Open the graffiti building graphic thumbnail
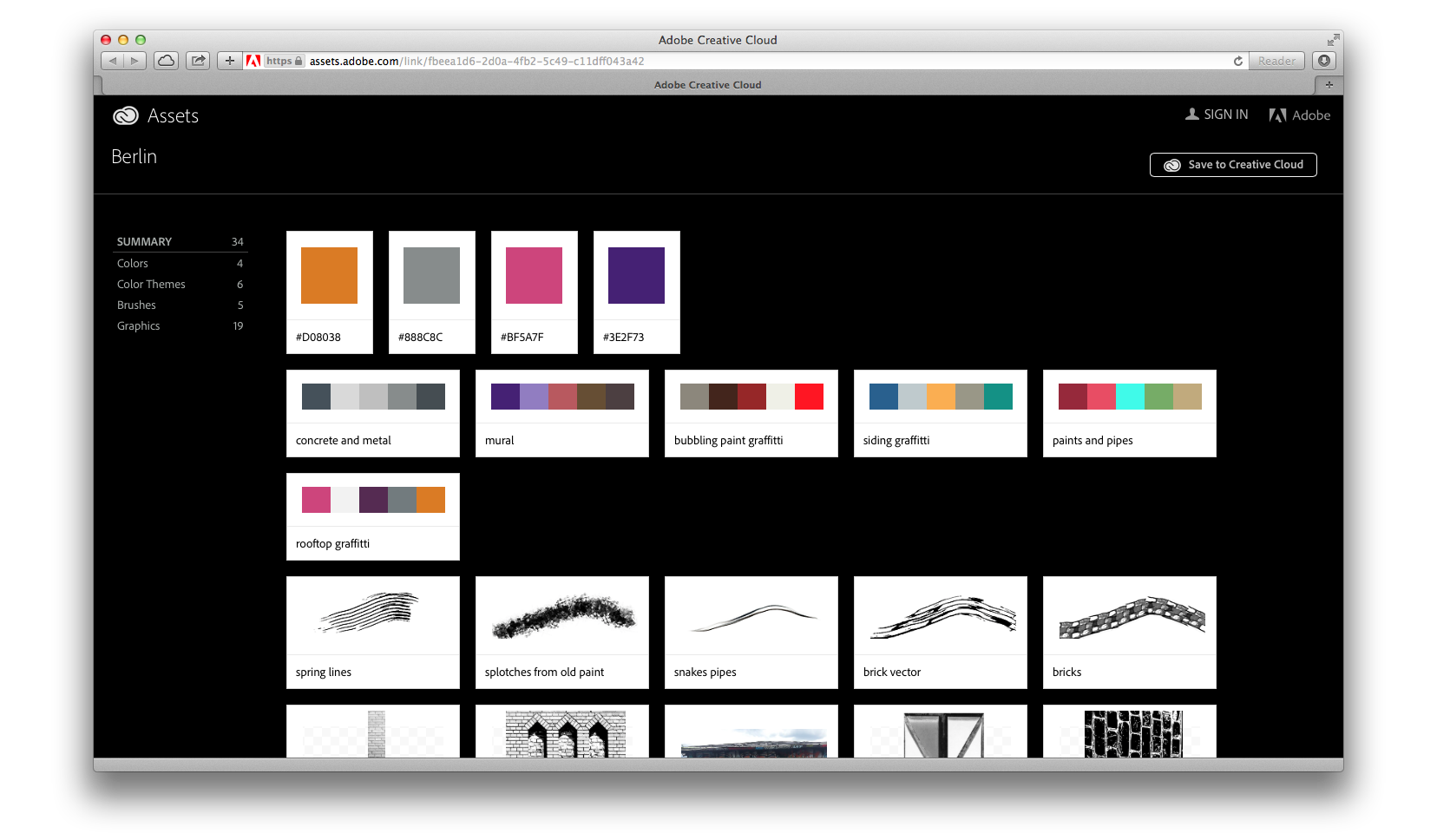Viewport: 1437px width, 840px height. click(x=751, y=732)
